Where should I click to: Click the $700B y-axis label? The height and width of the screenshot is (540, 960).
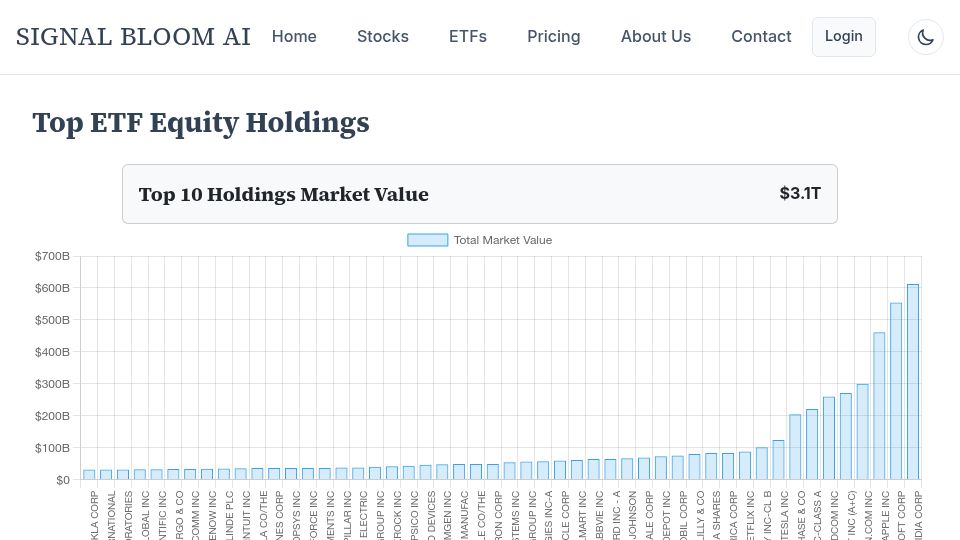[52, 256]
